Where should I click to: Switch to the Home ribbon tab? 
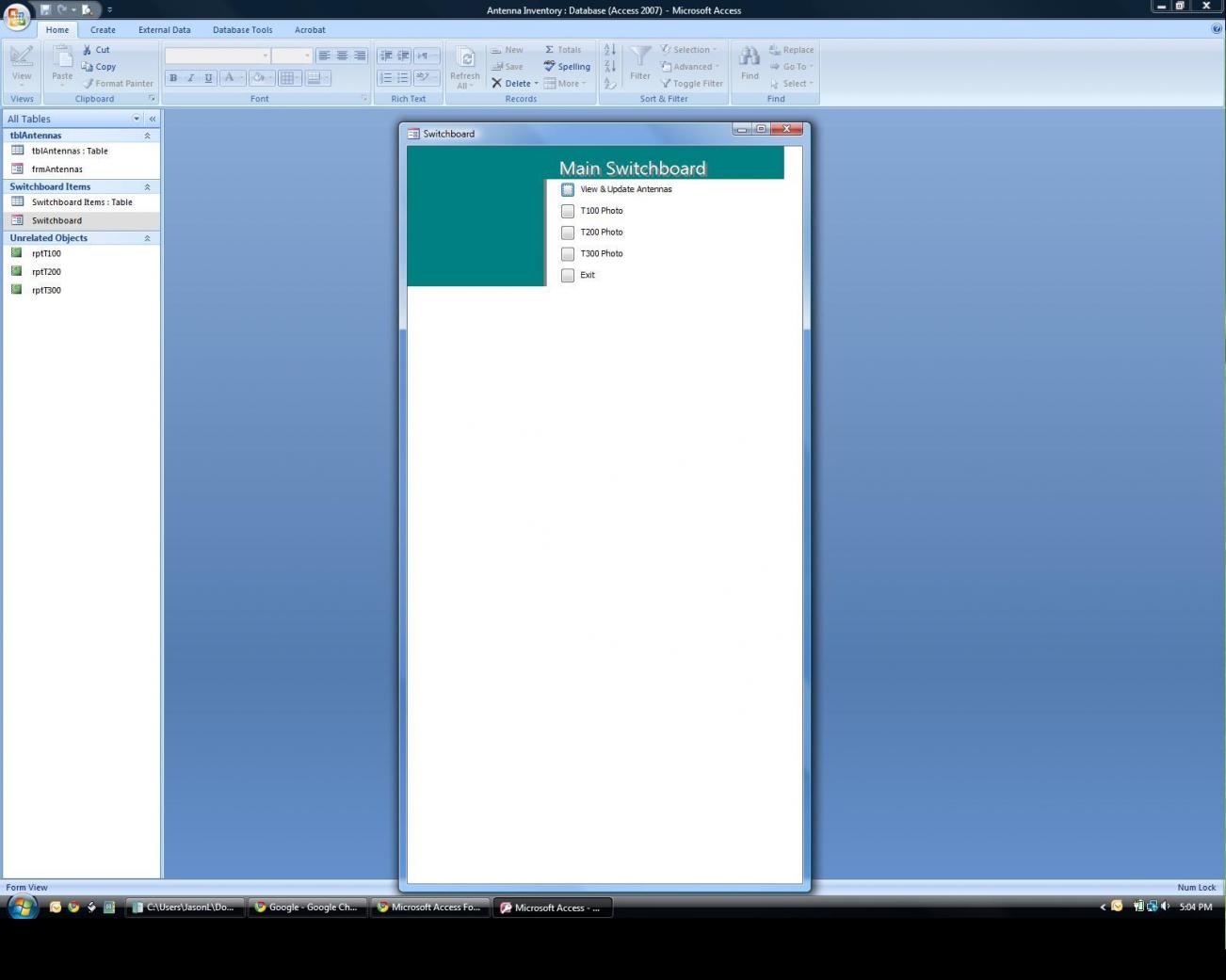pyautogui.click(x=57, y=30)
